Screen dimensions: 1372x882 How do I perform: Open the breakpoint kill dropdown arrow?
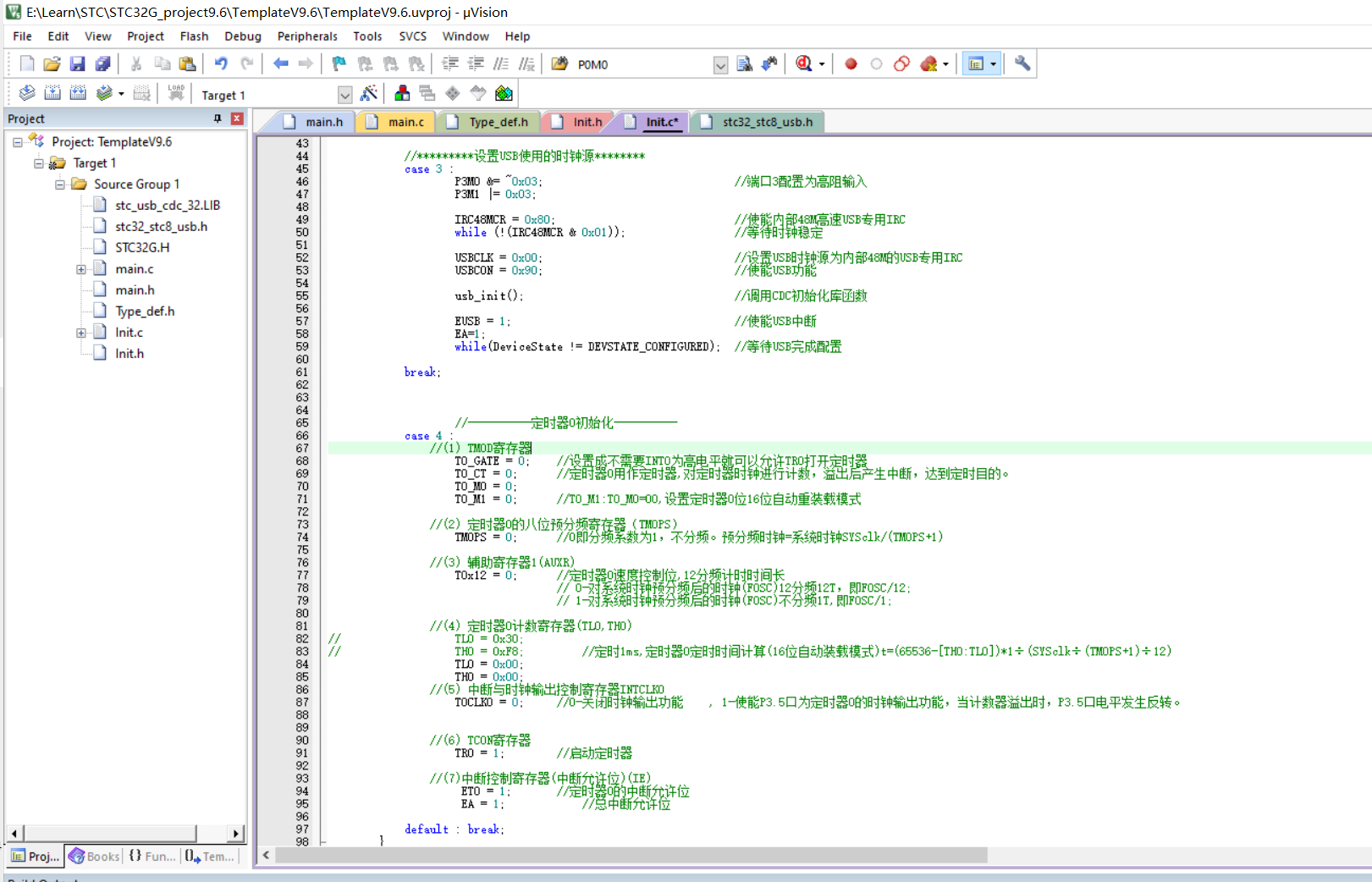pyautogui.click(x=945, y=64)
